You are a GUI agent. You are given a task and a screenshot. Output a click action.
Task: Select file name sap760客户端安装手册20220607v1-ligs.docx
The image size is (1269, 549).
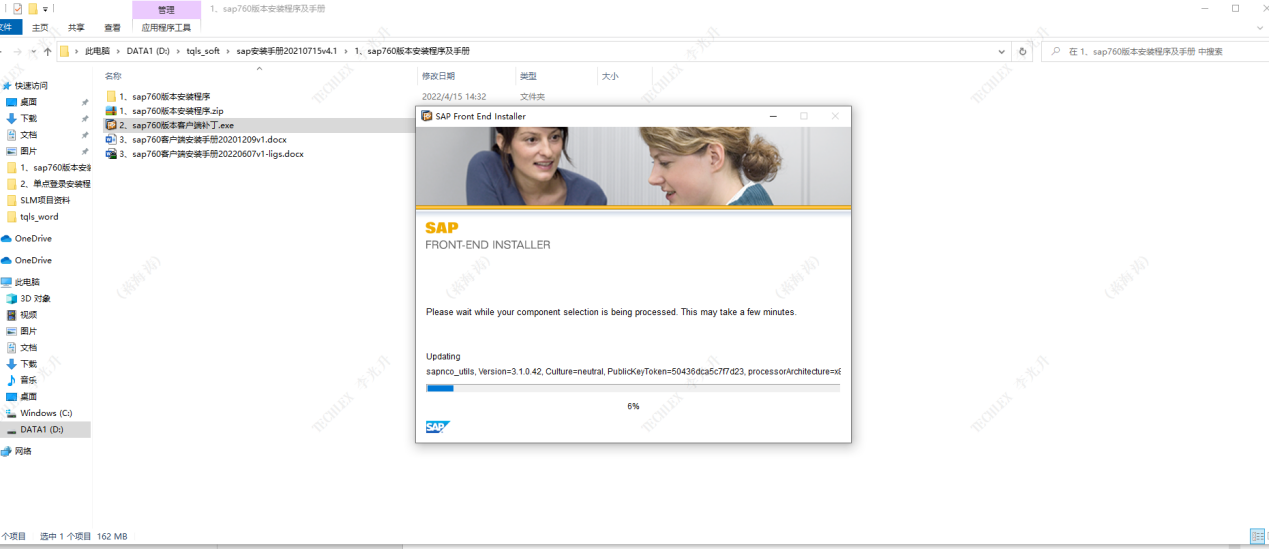[211, 154]
